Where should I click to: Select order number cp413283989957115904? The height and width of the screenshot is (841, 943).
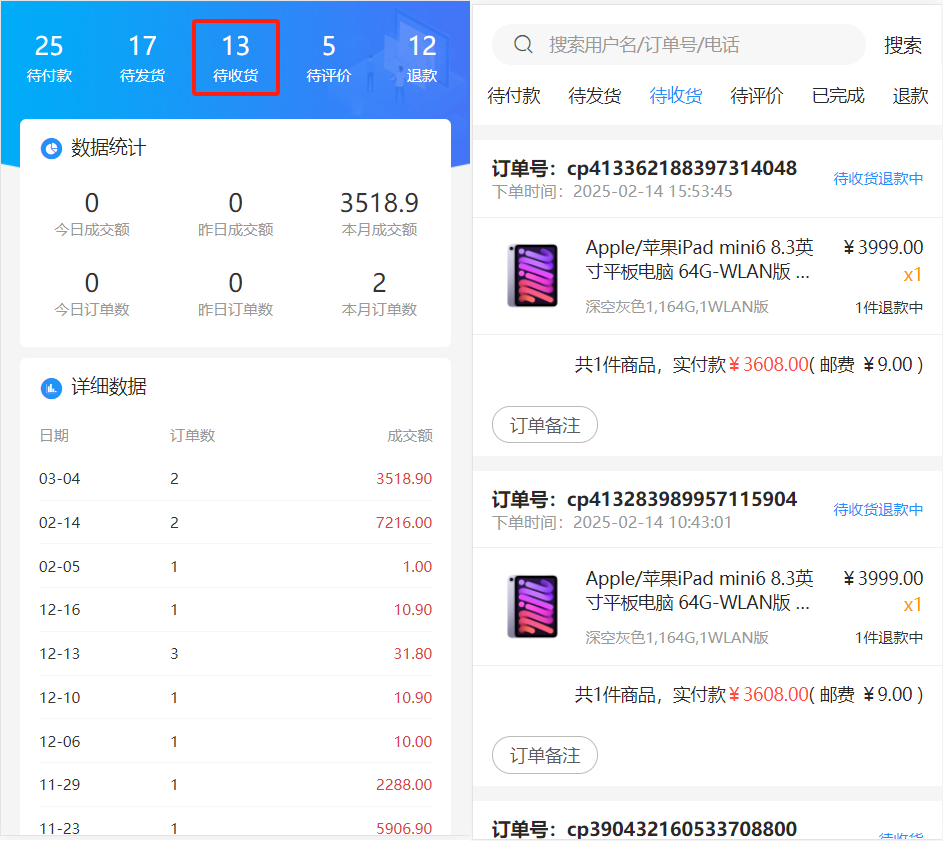point(682,499)
